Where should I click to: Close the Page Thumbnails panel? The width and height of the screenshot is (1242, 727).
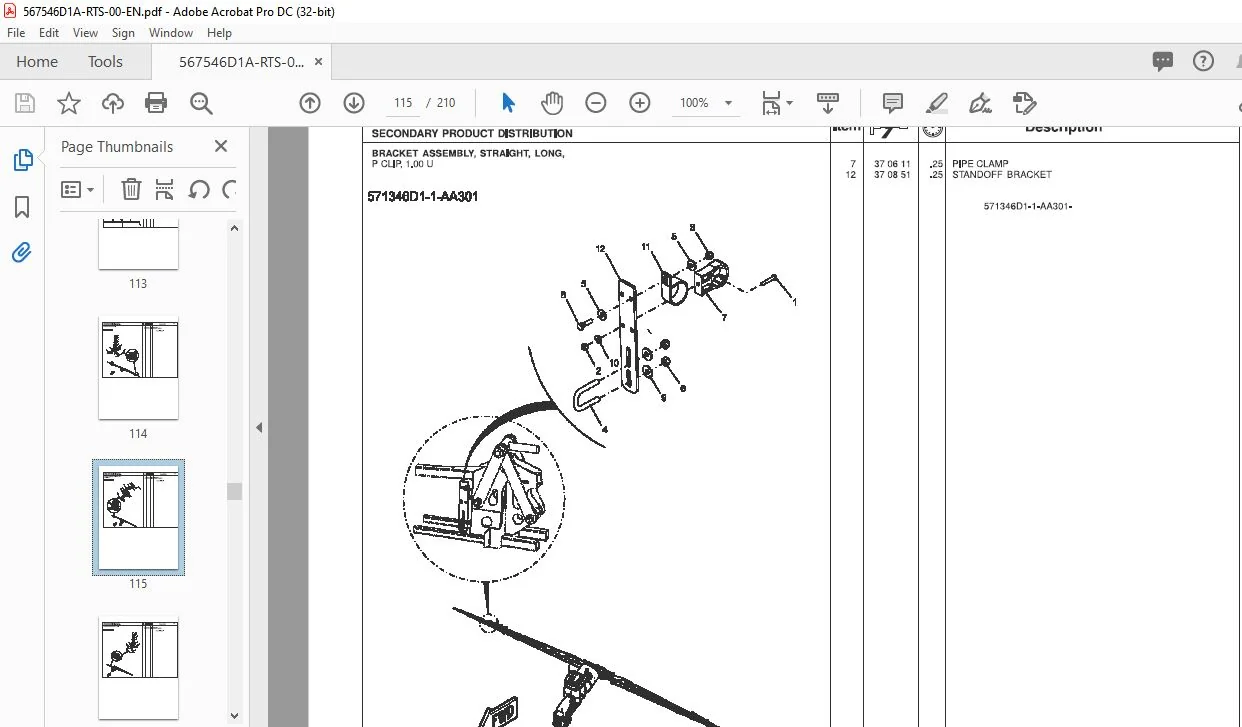point(221,146)
